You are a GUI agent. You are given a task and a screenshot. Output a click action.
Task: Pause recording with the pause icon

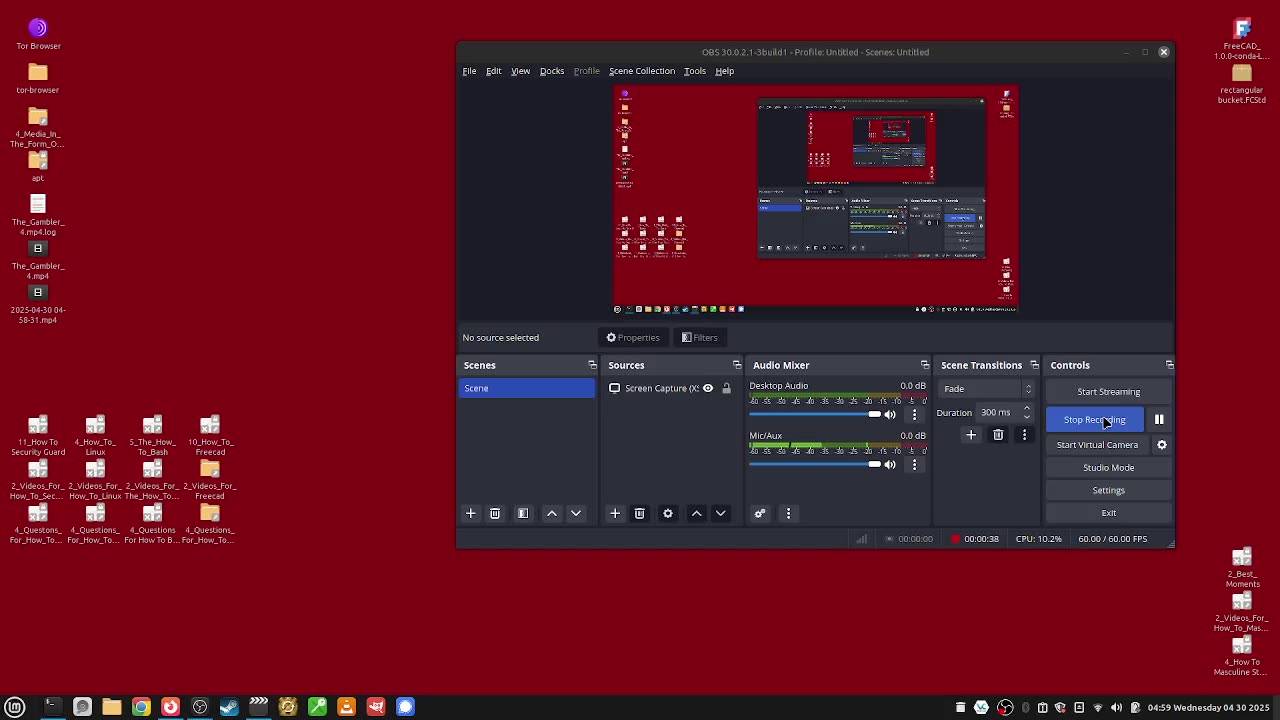coord(1159,420)
